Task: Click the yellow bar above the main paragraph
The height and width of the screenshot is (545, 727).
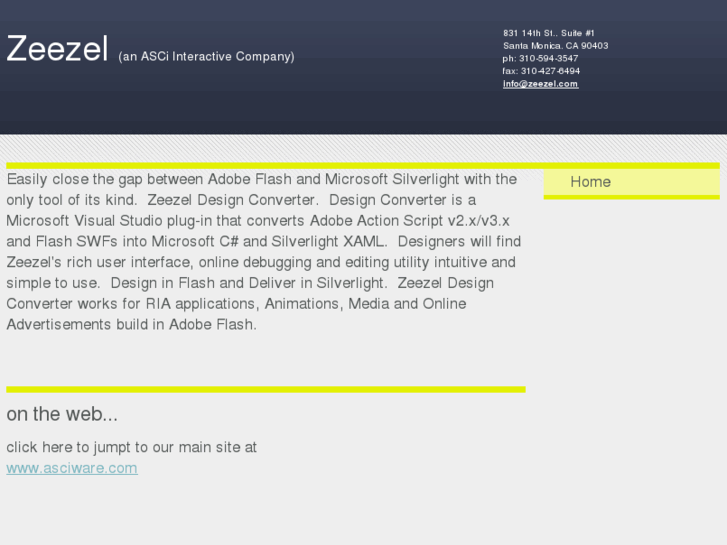Action: 265,165
